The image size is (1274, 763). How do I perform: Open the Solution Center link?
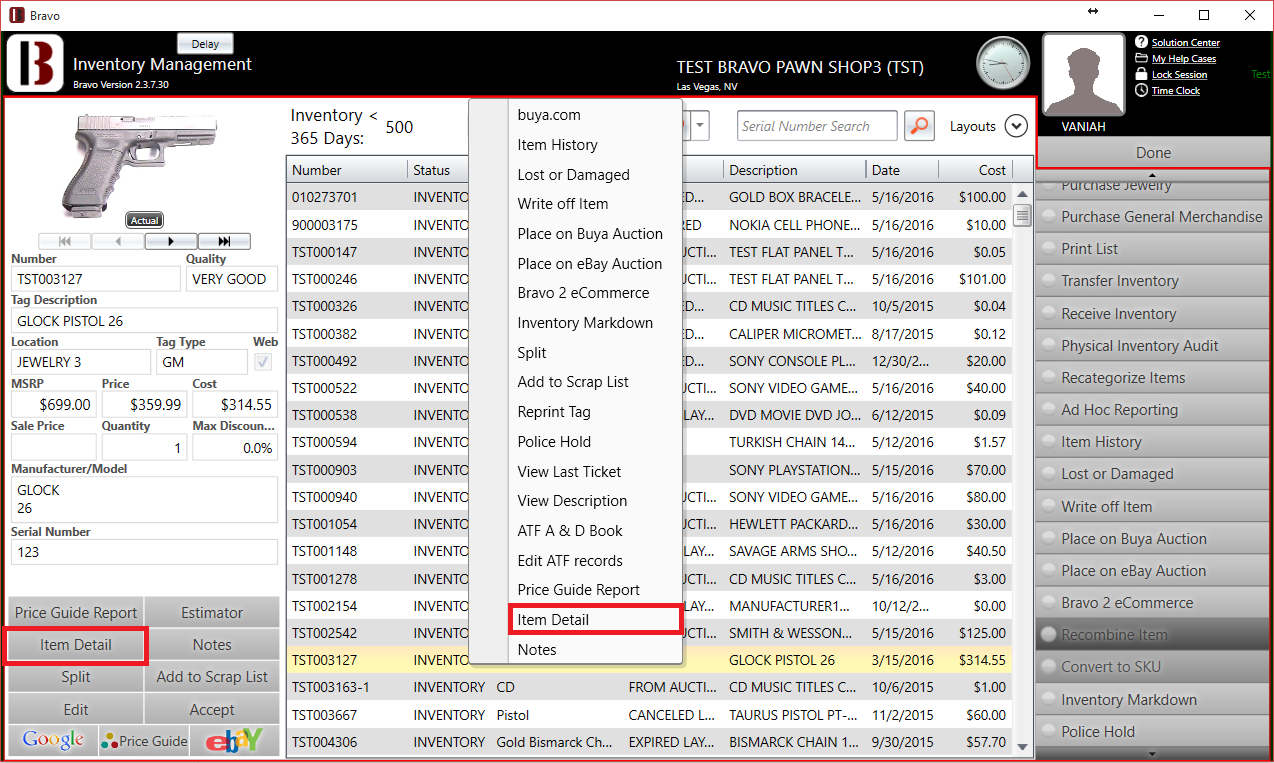[1185, 43]
